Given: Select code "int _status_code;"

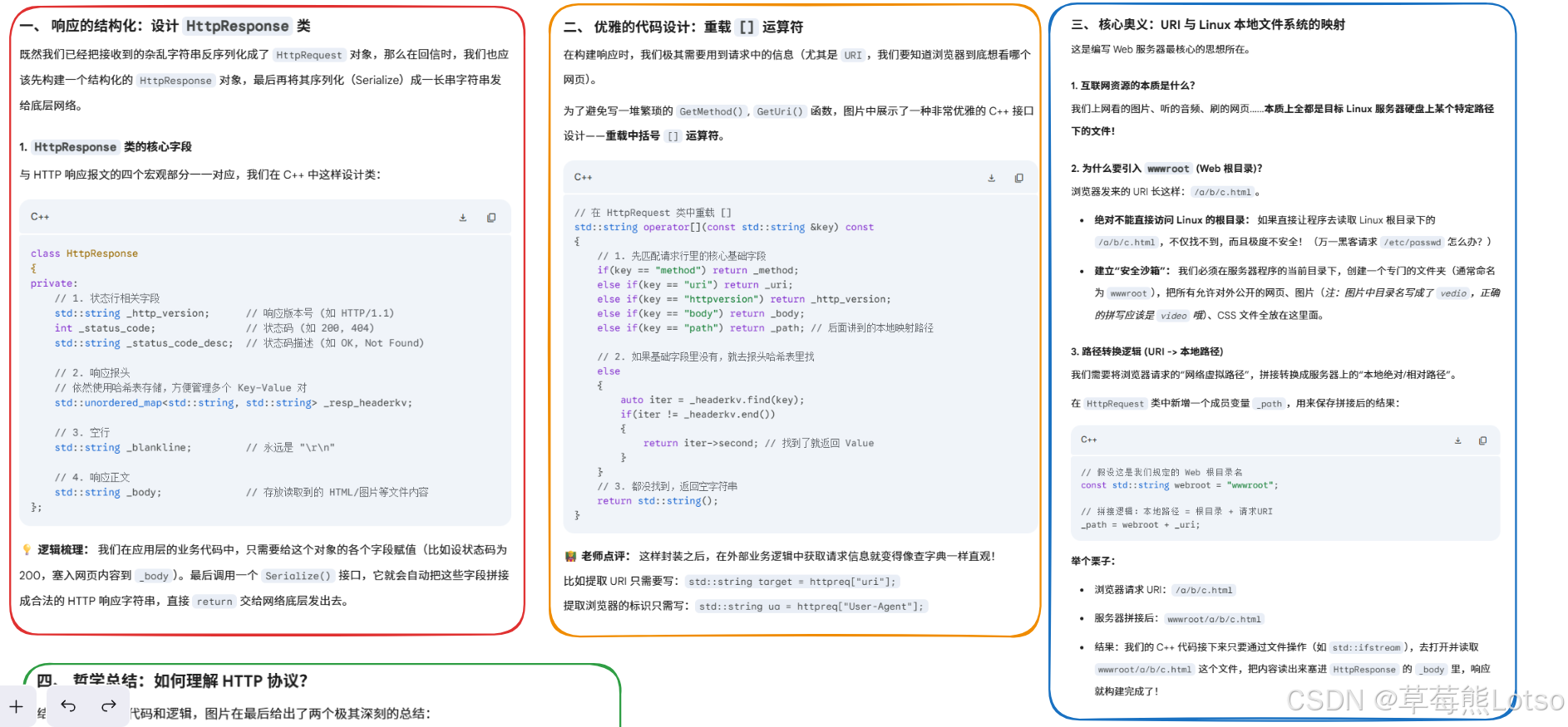Looking at the screenshot, I should coord(105,328).
